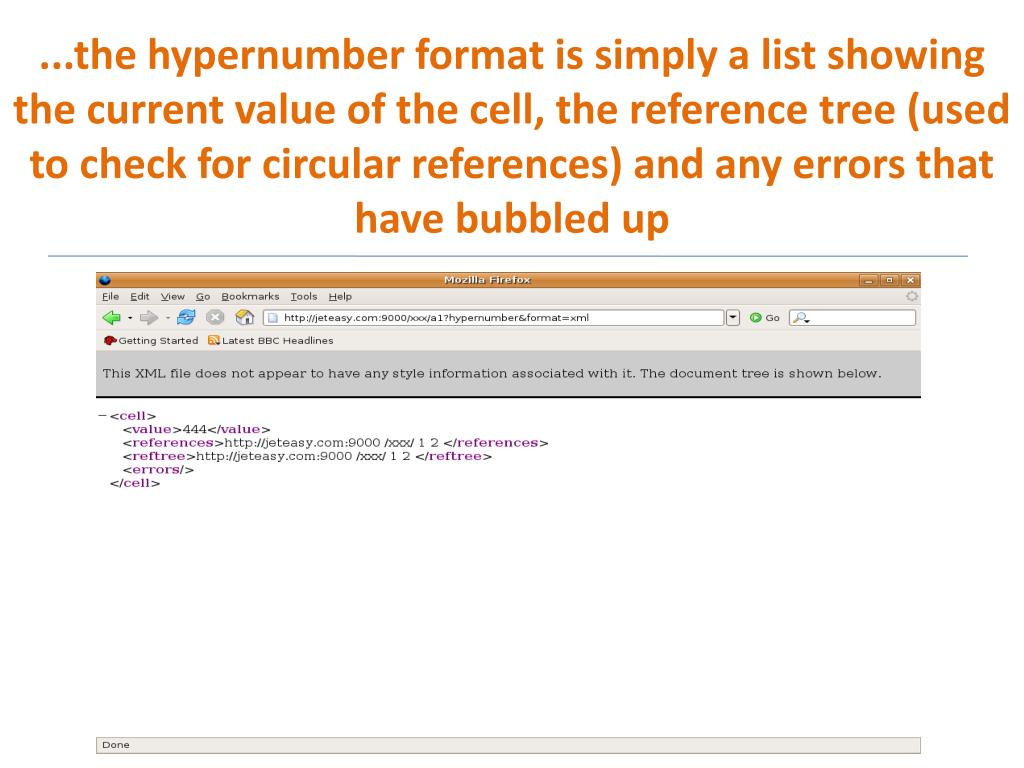Close the Mozilla Firefox window
Screen dimensions: 1024x768
(910, 280)
